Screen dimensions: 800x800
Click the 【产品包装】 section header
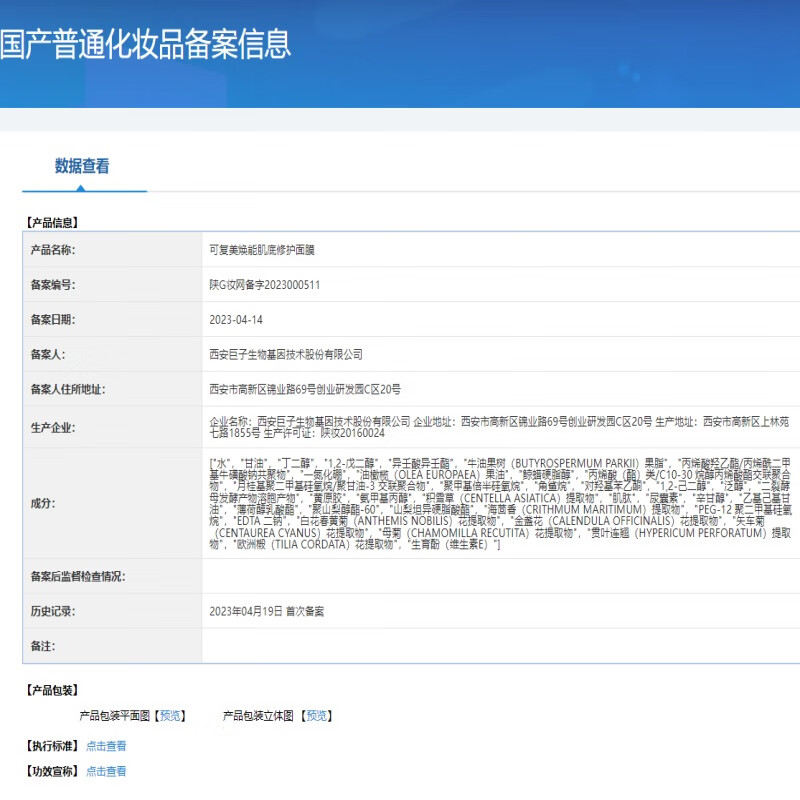pos(52,690)
